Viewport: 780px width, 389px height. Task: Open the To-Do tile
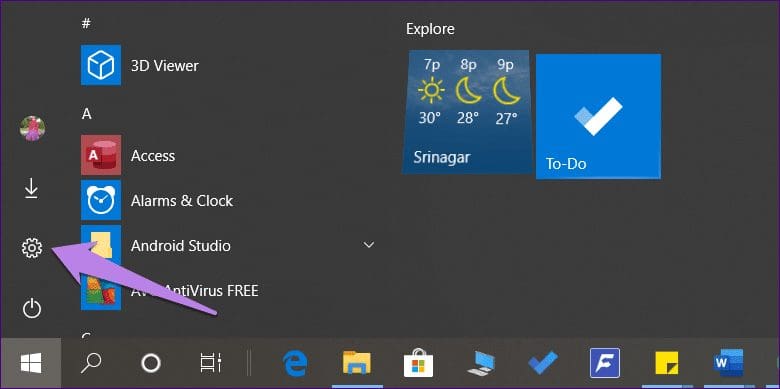pyautogui.click(x=598, y=116)
